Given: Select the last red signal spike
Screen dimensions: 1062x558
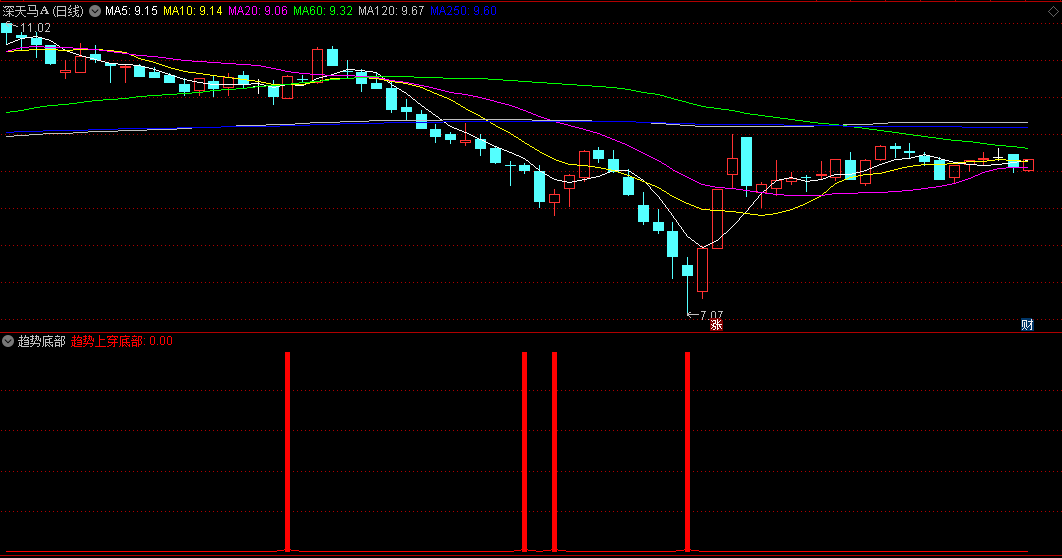Looking at the screenshot, I should pos(687,452).
